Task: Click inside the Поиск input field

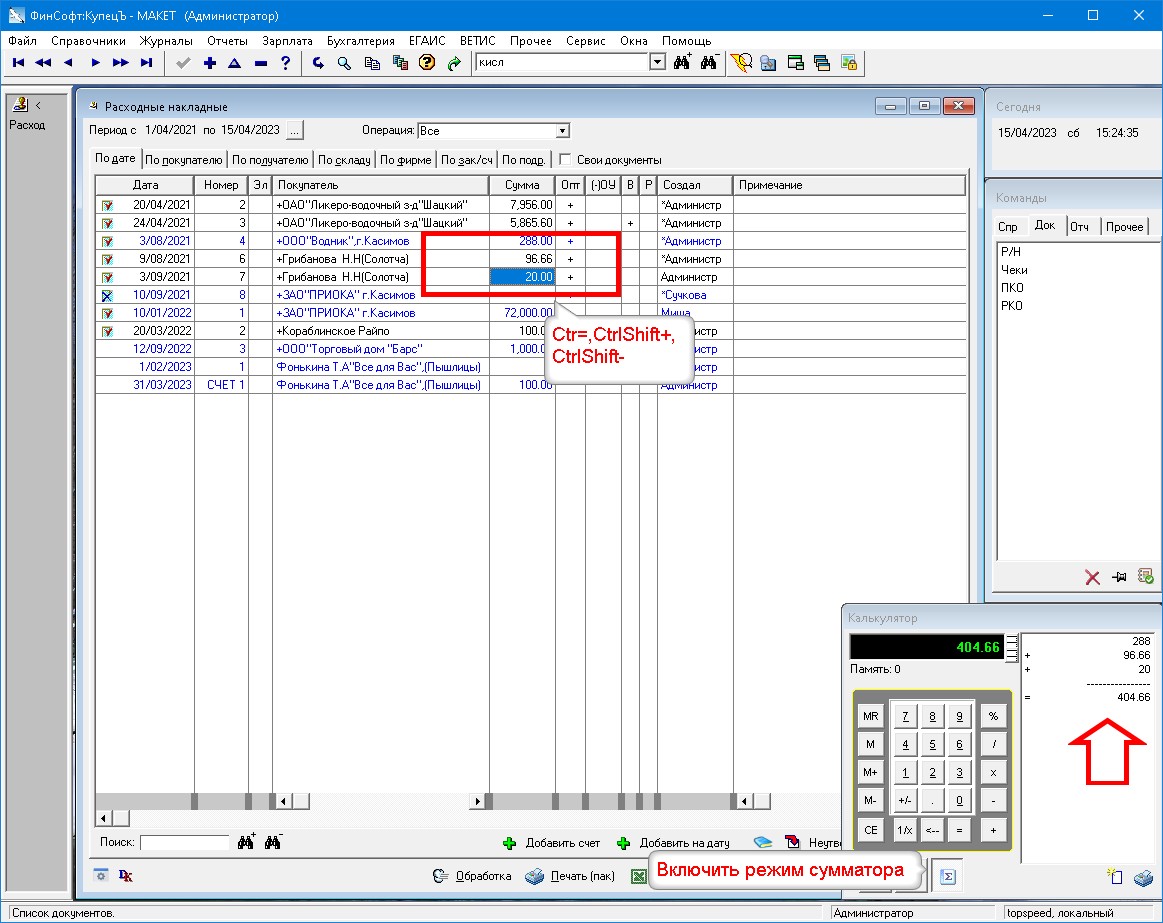Action: [184, 843]
